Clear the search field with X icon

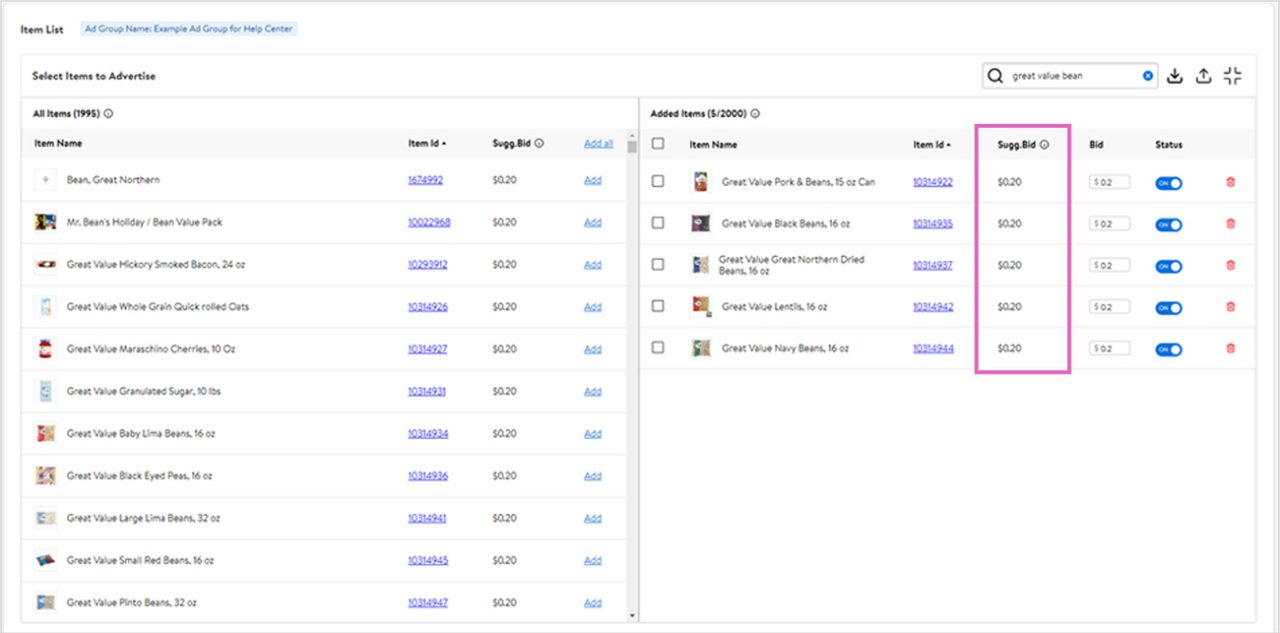[x=1148, y=75]
